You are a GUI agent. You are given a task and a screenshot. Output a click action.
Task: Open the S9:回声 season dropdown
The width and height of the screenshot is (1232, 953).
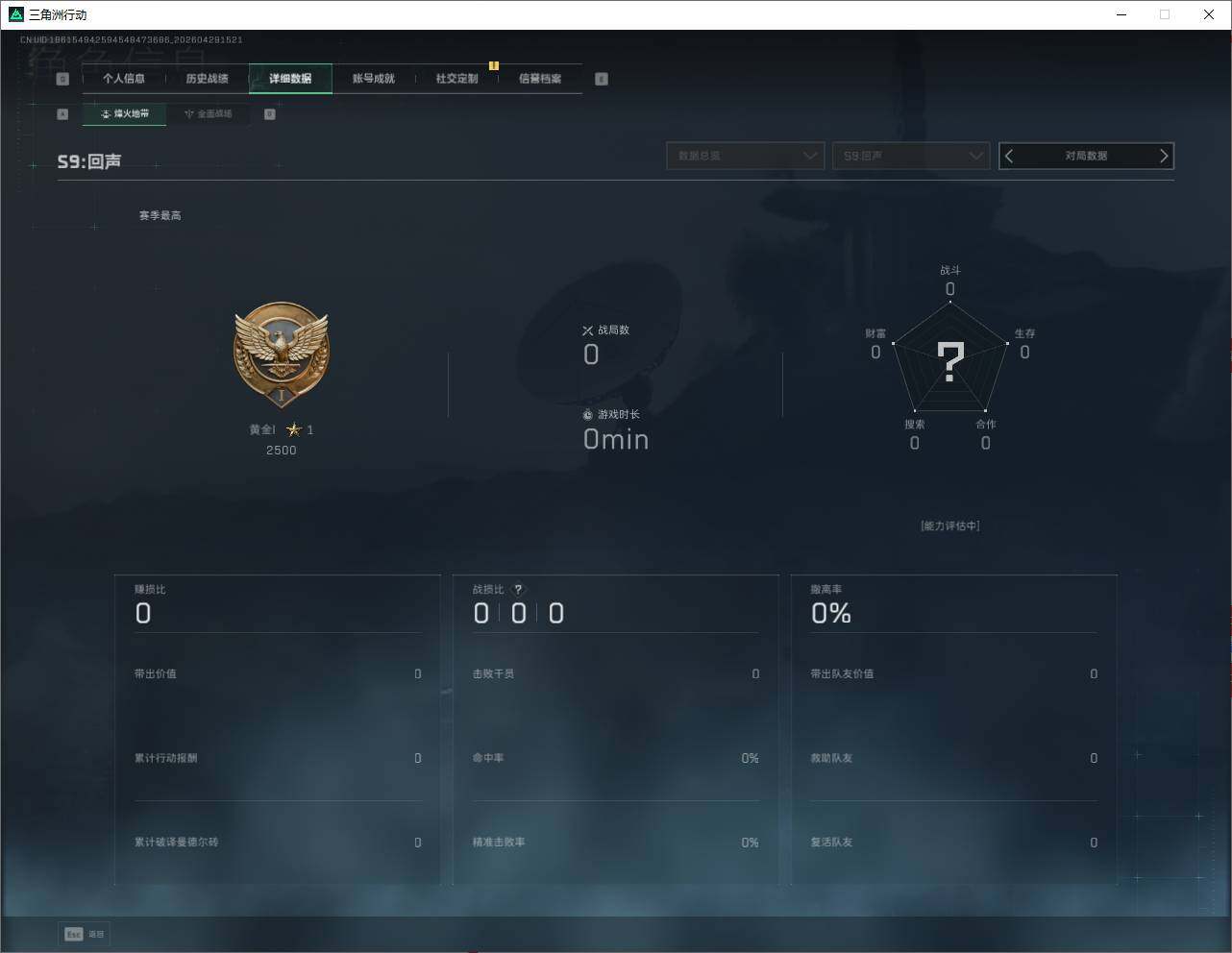click(x=911, y=156)
